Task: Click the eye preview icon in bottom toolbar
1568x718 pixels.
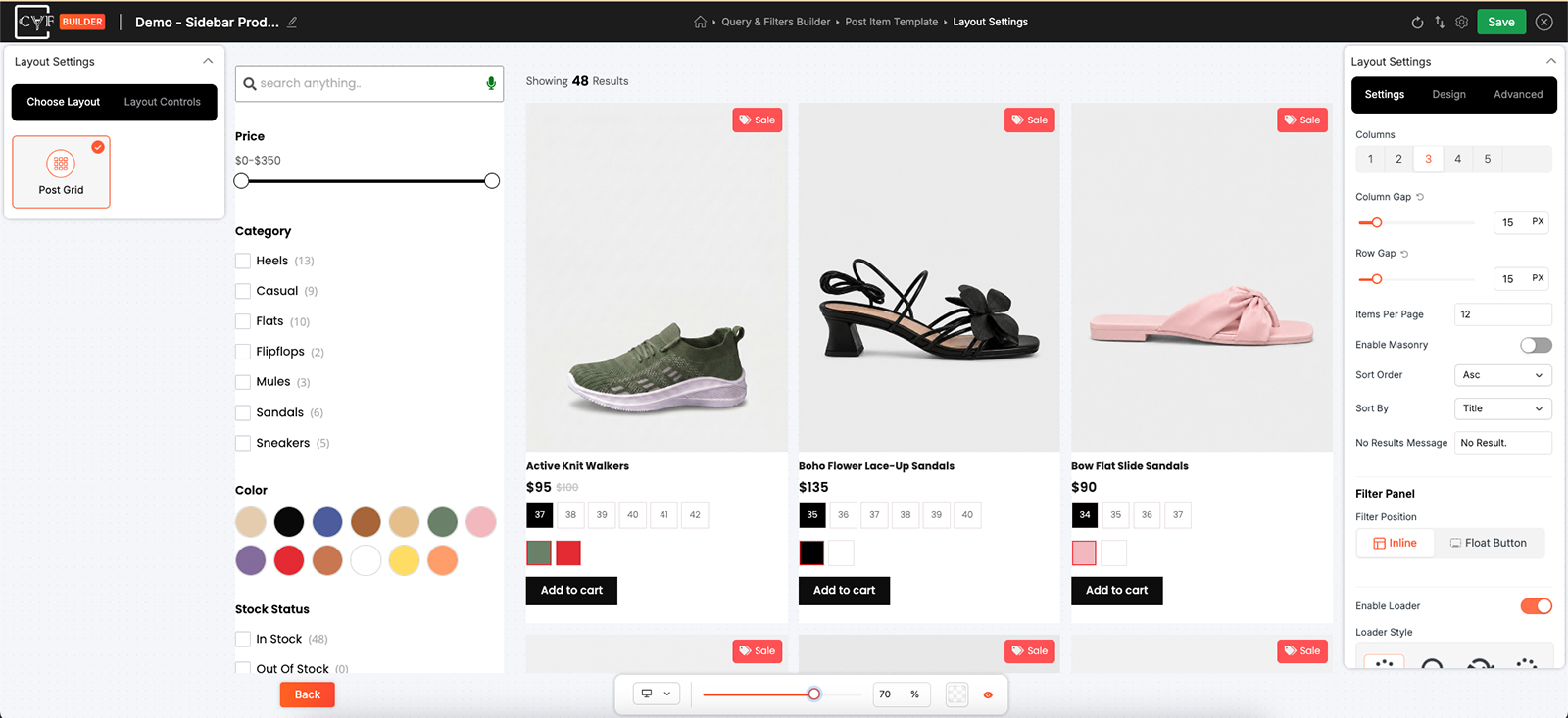Action: pos(988,694)
